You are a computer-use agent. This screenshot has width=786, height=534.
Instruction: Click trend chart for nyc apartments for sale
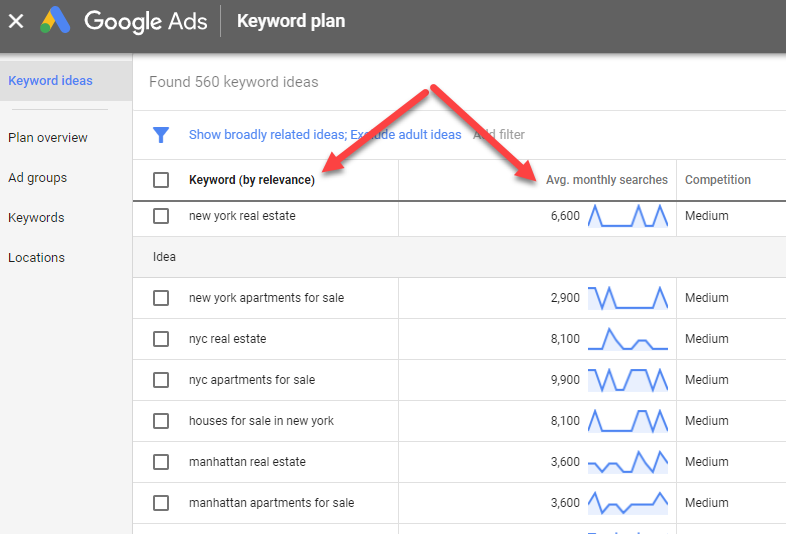627,380
